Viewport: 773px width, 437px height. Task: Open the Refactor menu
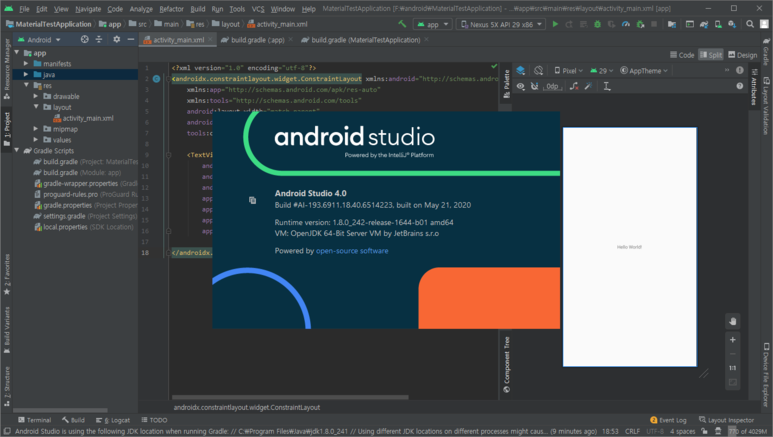click(171, 8)
